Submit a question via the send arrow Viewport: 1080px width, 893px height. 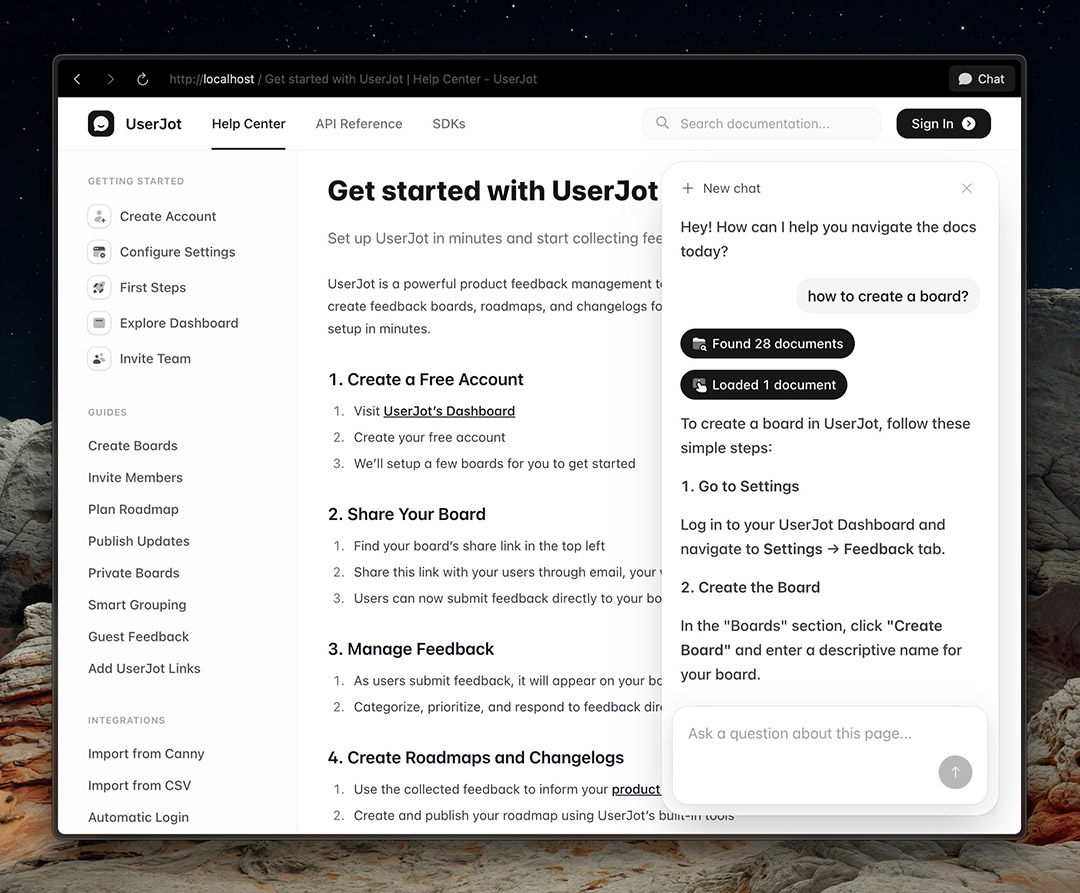click(x=955, y=772)
